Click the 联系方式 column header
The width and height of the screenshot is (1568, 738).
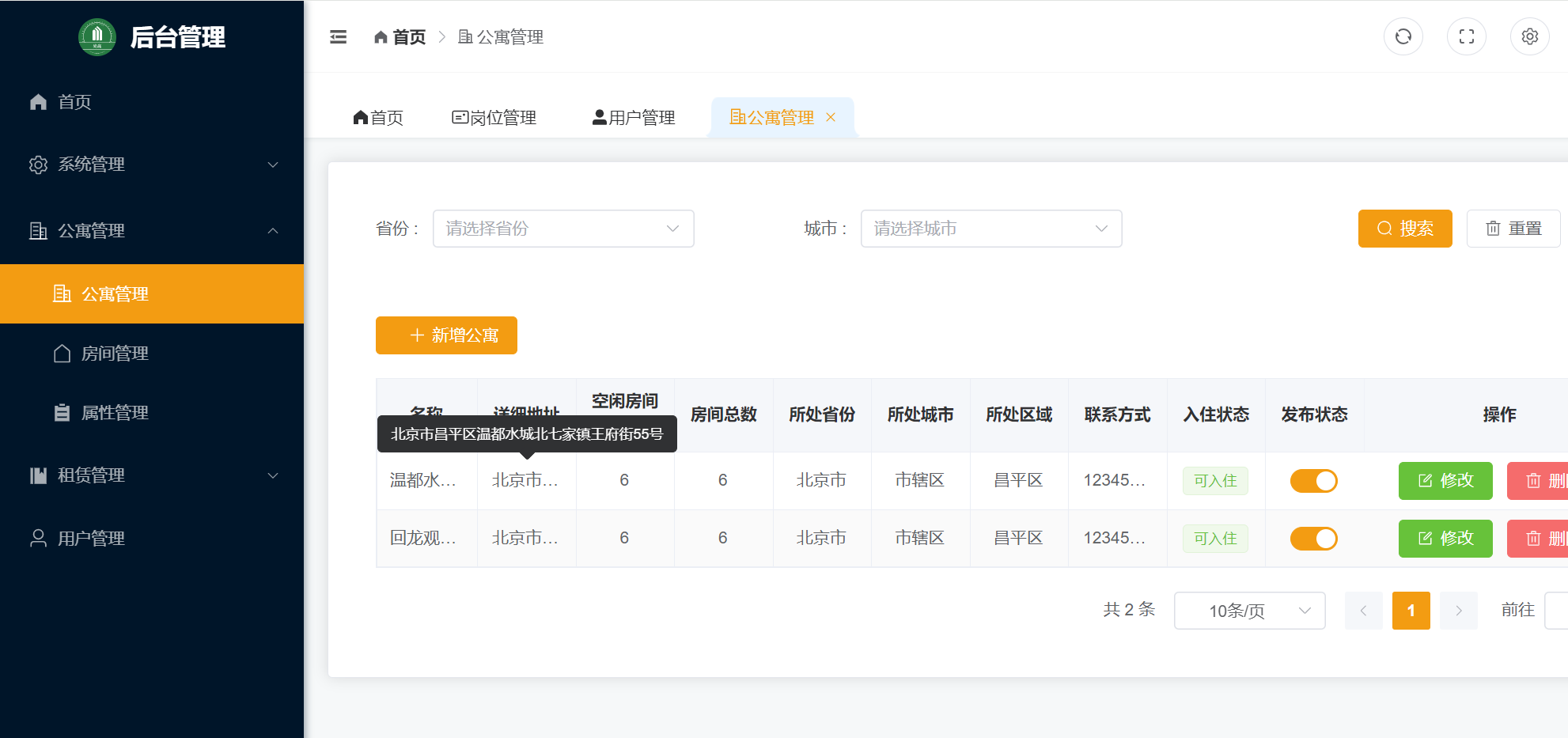coord(1117,414)
